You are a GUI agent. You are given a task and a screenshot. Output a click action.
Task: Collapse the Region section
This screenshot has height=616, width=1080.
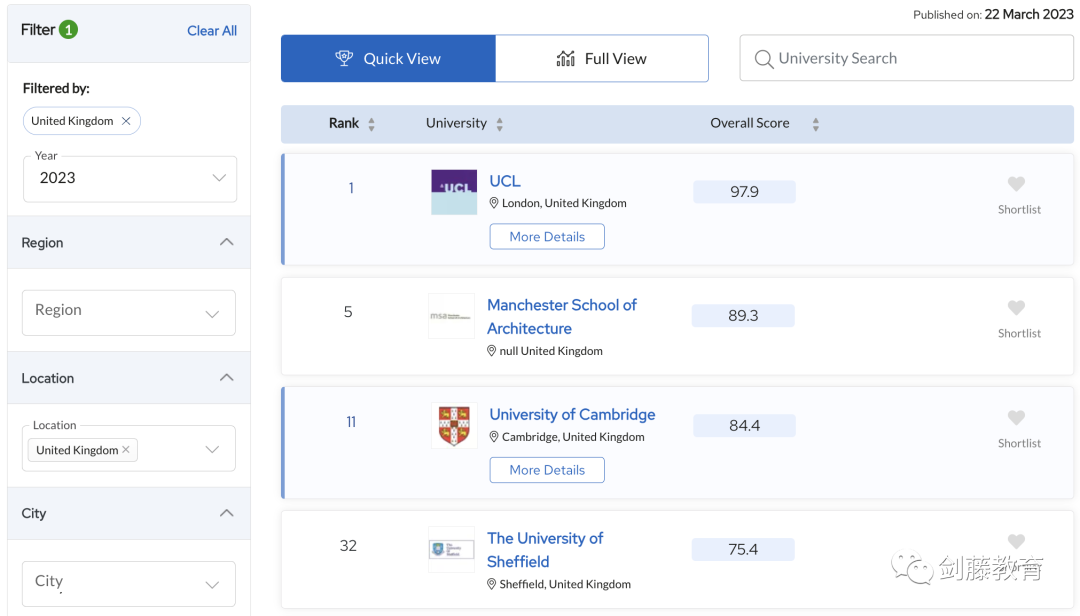227,243
